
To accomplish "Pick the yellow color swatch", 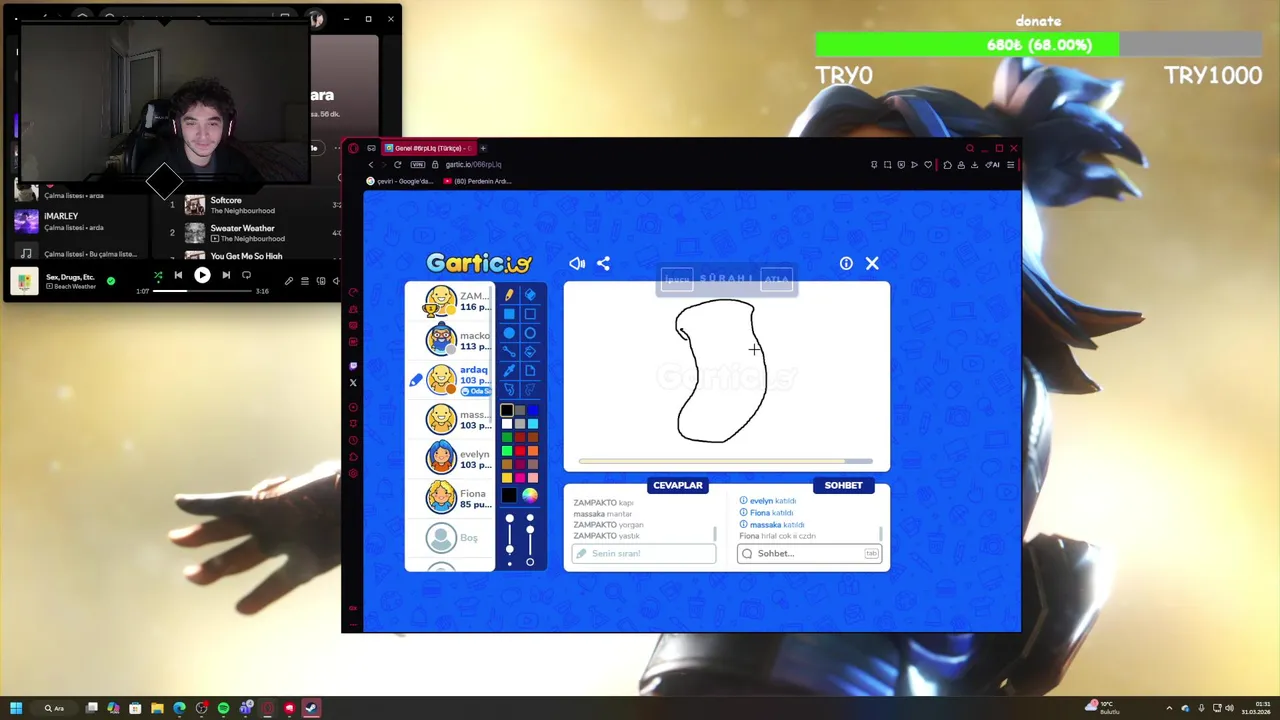I will click(507, 478).
